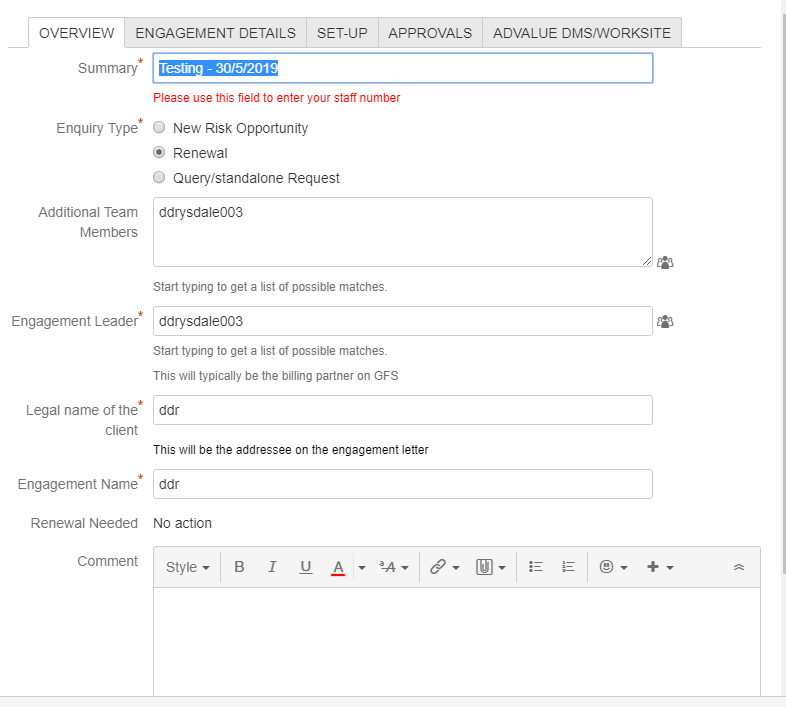Select the Renewal radio button
Screen dimensions: 786x707
coord(159,152)
